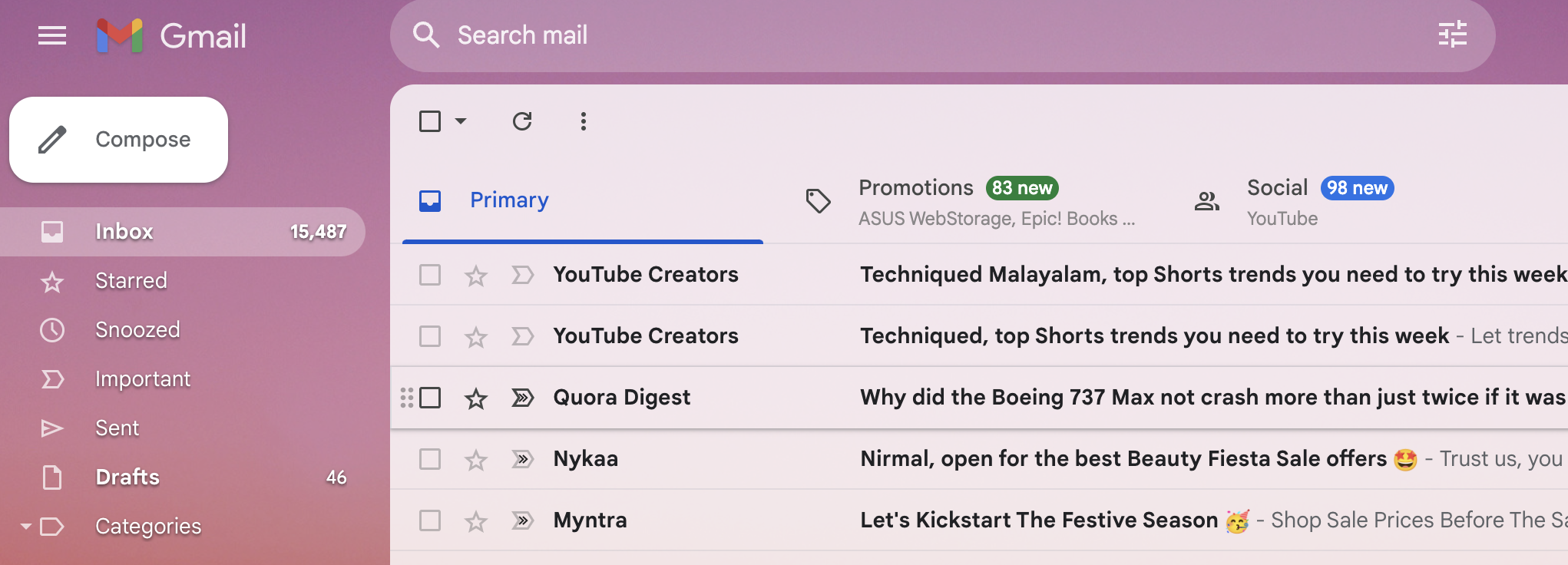This screenshot has height=565, width=1568.
Task: Click the Drafts page icon in sidebar
Action: click(52, 477)
